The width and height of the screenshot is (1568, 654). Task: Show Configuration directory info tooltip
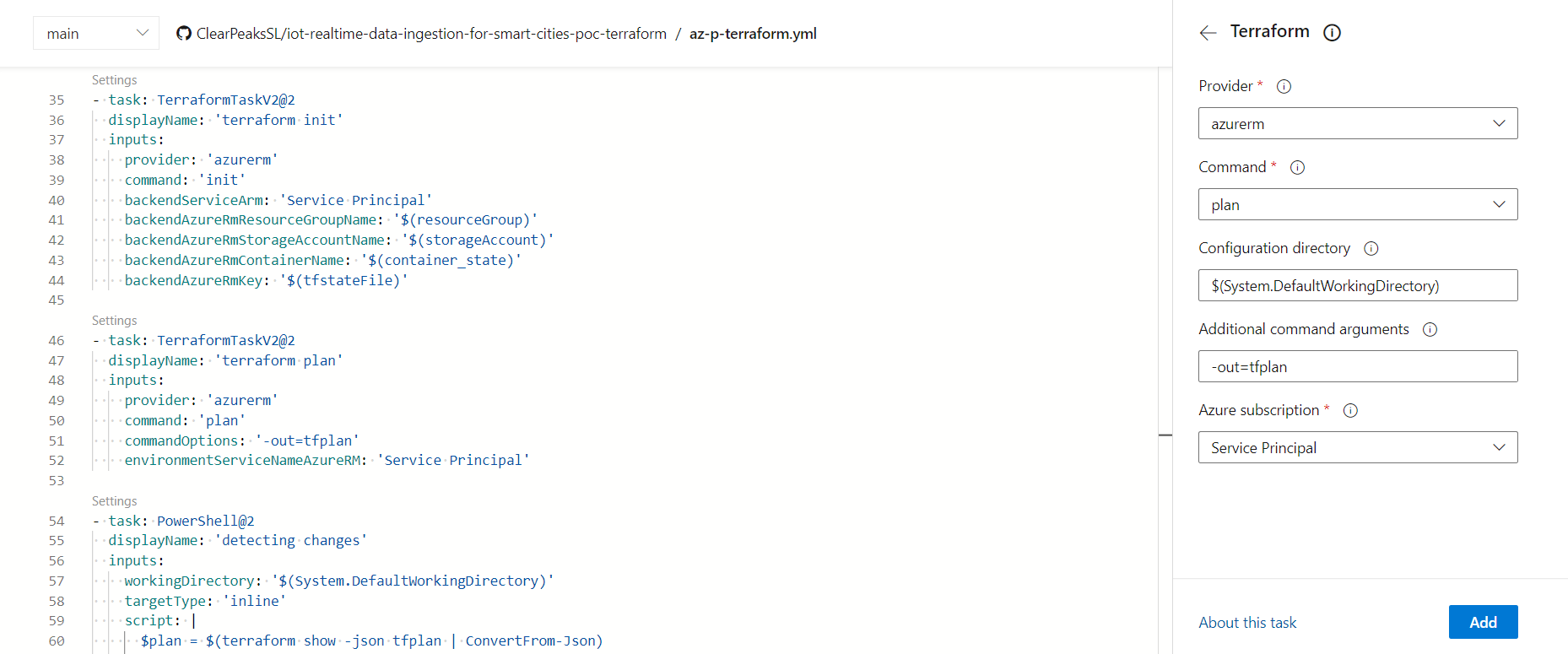pyautogui.click(x=1371, y=248)
